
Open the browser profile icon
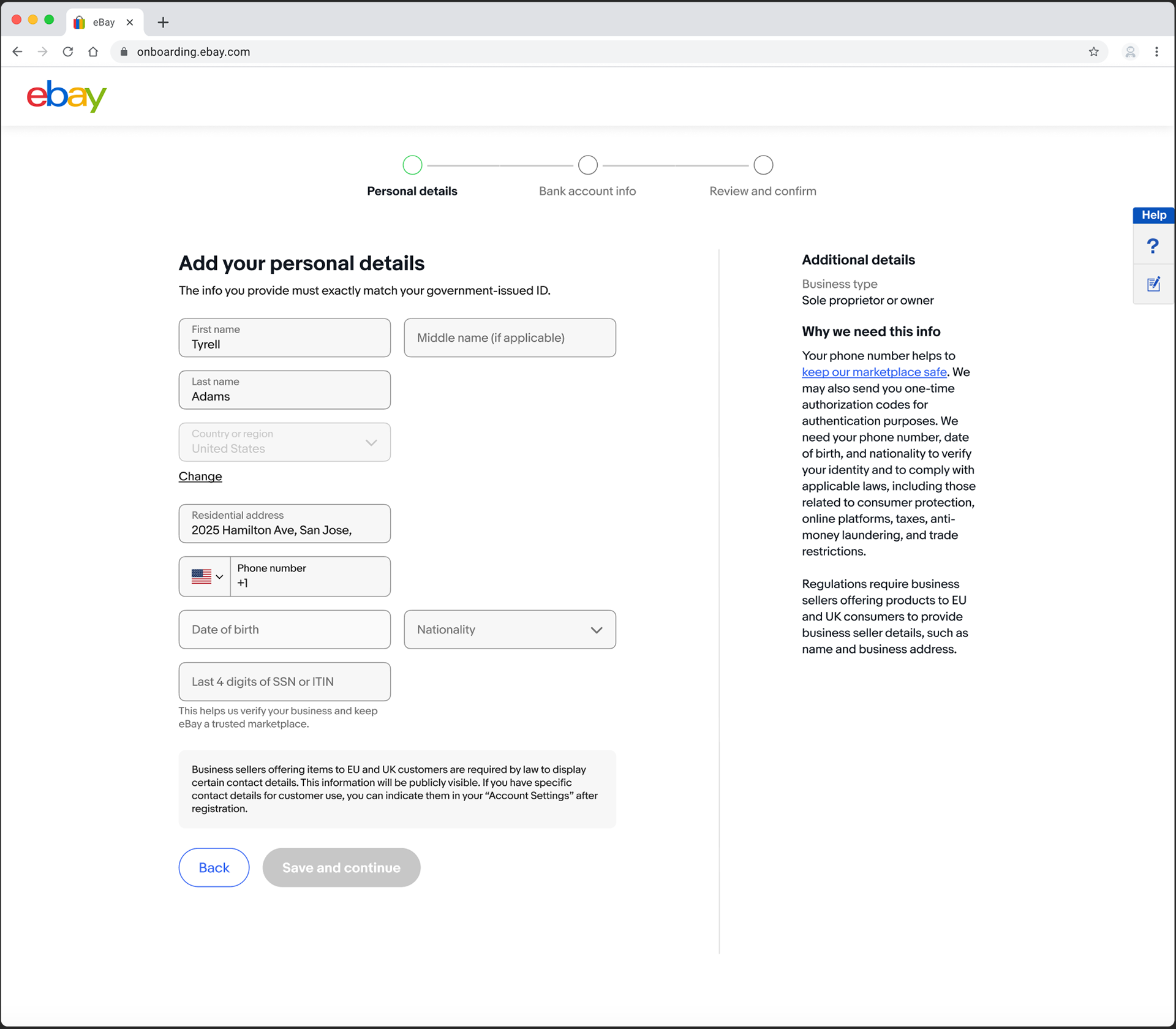1130,52
